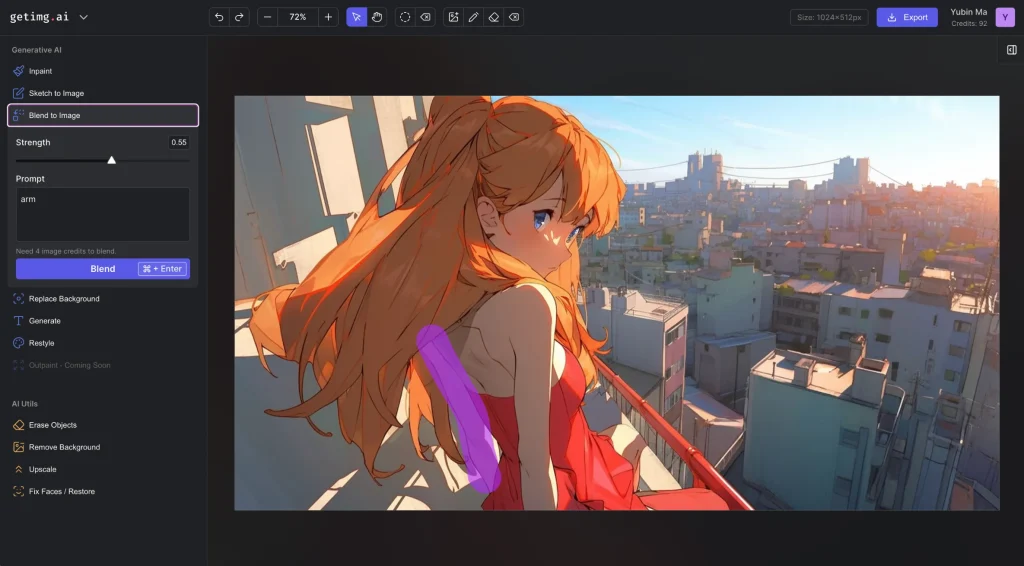Select Replace Background in sidebar

point(63,299)
